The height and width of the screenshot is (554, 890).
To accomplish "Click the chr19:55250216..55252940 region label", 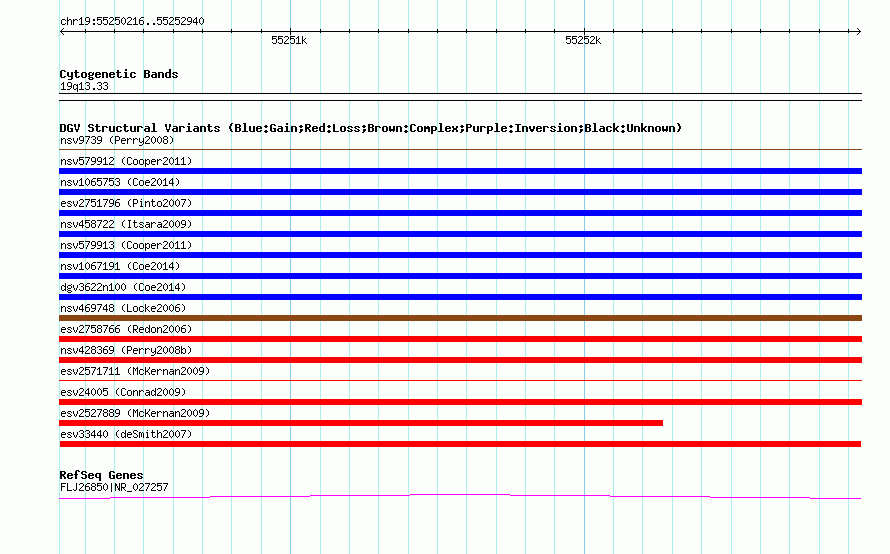I will (x=132, y=21).
